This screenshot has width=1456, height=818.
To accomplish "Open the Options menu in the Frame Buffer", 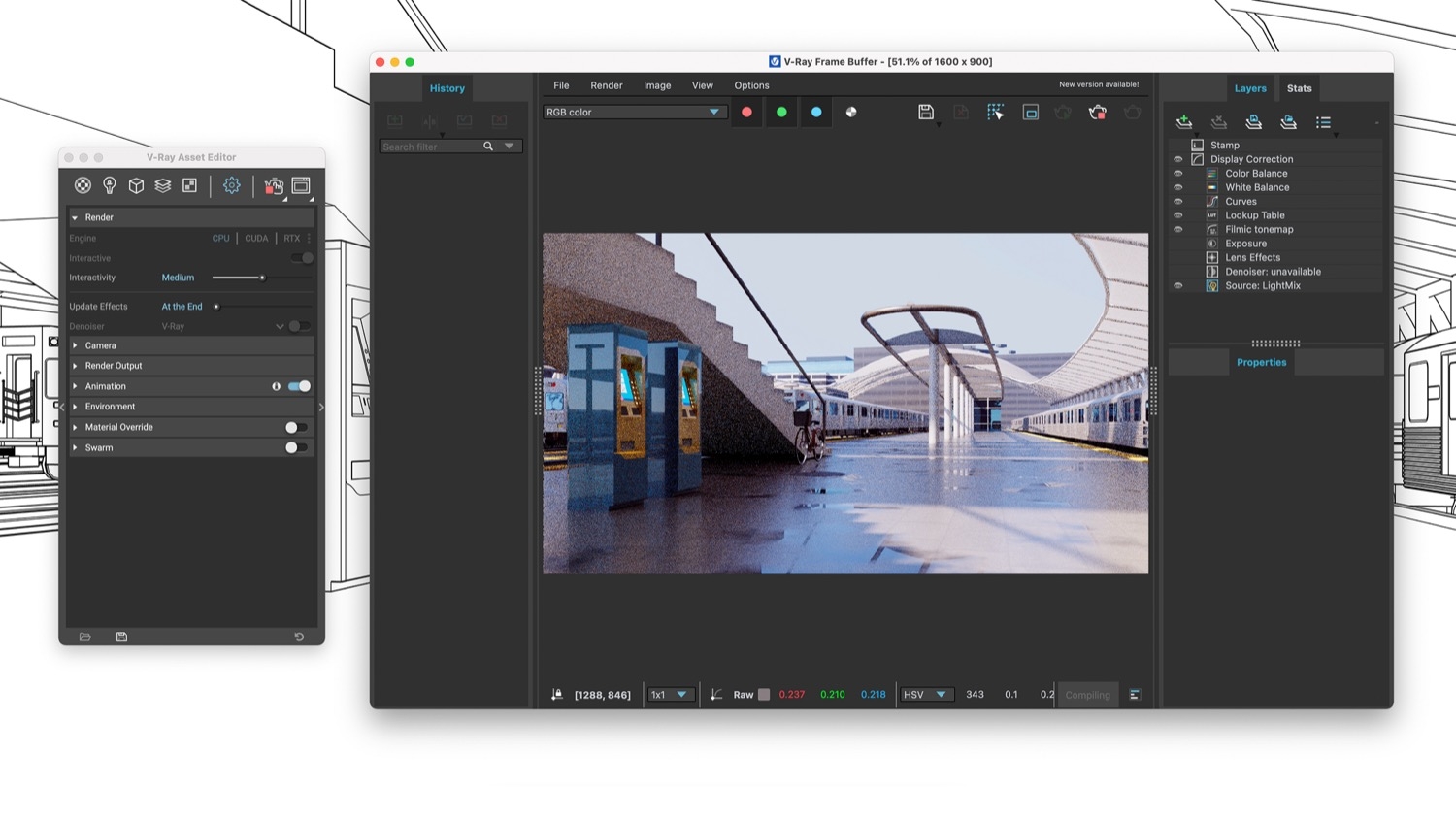I will click(x=750, y=85).
